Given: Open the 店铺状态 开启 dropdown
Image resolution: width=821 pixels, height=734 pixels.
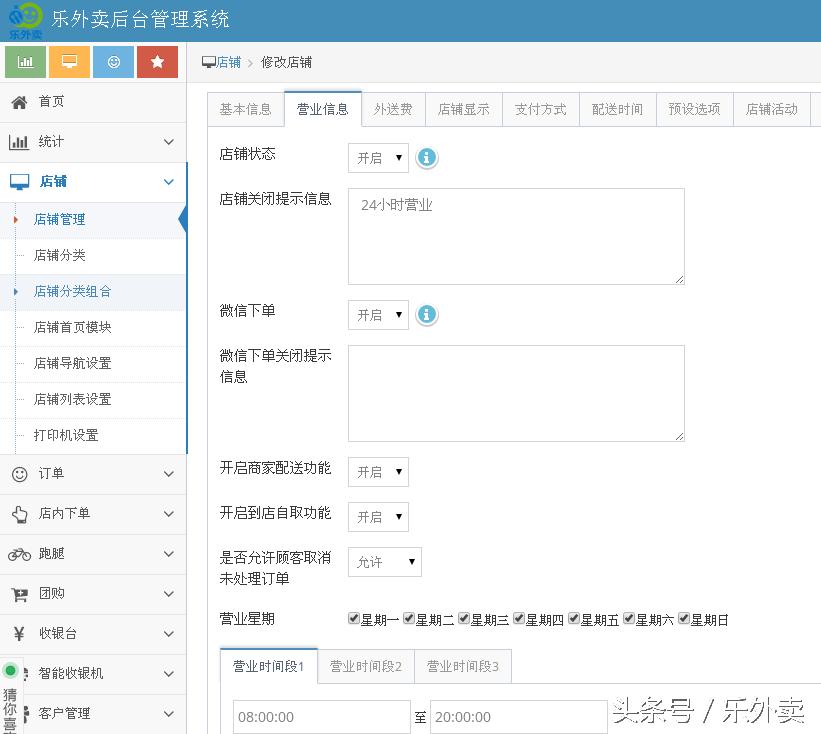Looking at the screenshot, I should pyautogui.click(x=378, y=157).
